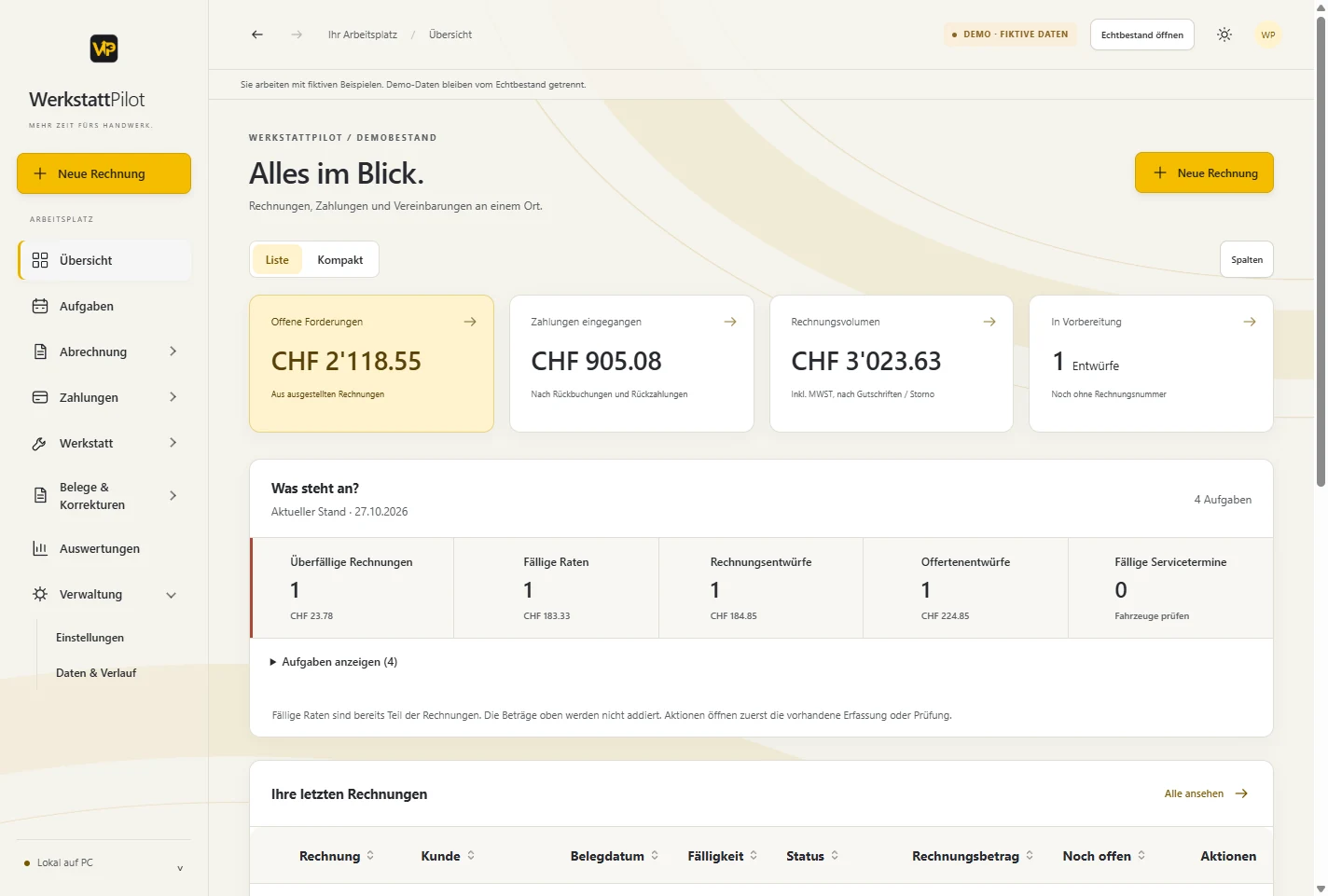Open arrow on Offene Forderungen card
This screenshot has height=896, width=1328.
coord(470,322)
